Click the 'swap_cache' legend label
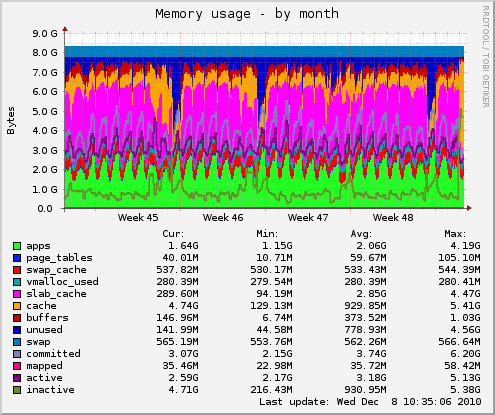 56,270
